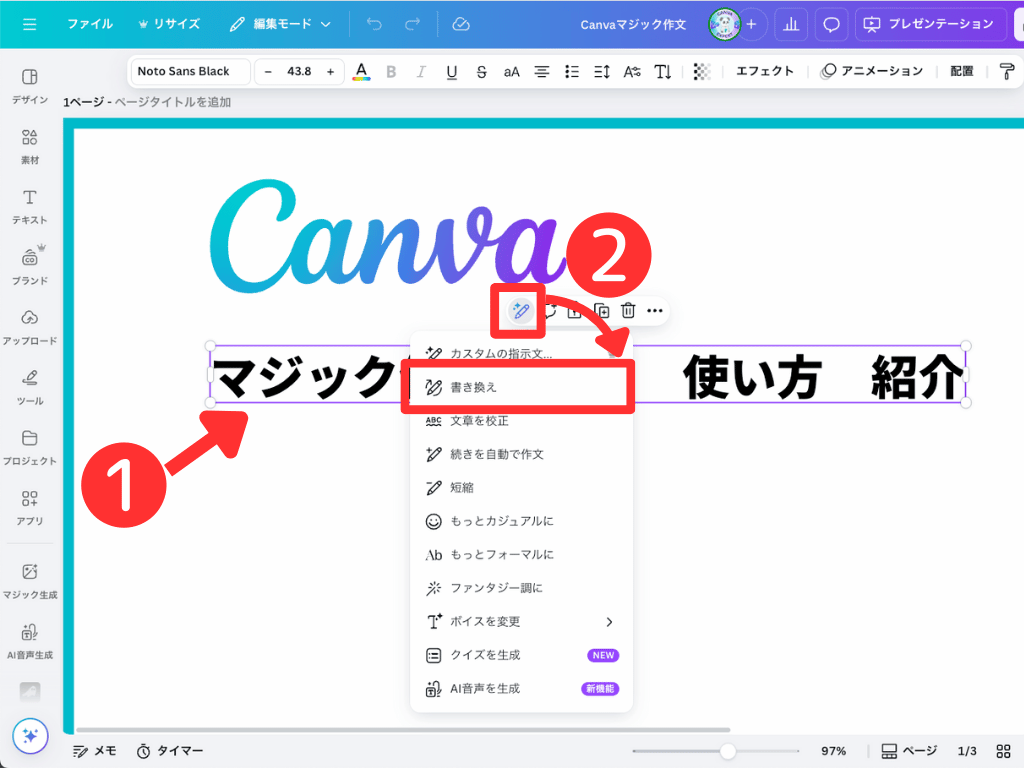This screenshot has width=1024, height=768.
Task: Click the 配置 button
Action: coord(961,71)
